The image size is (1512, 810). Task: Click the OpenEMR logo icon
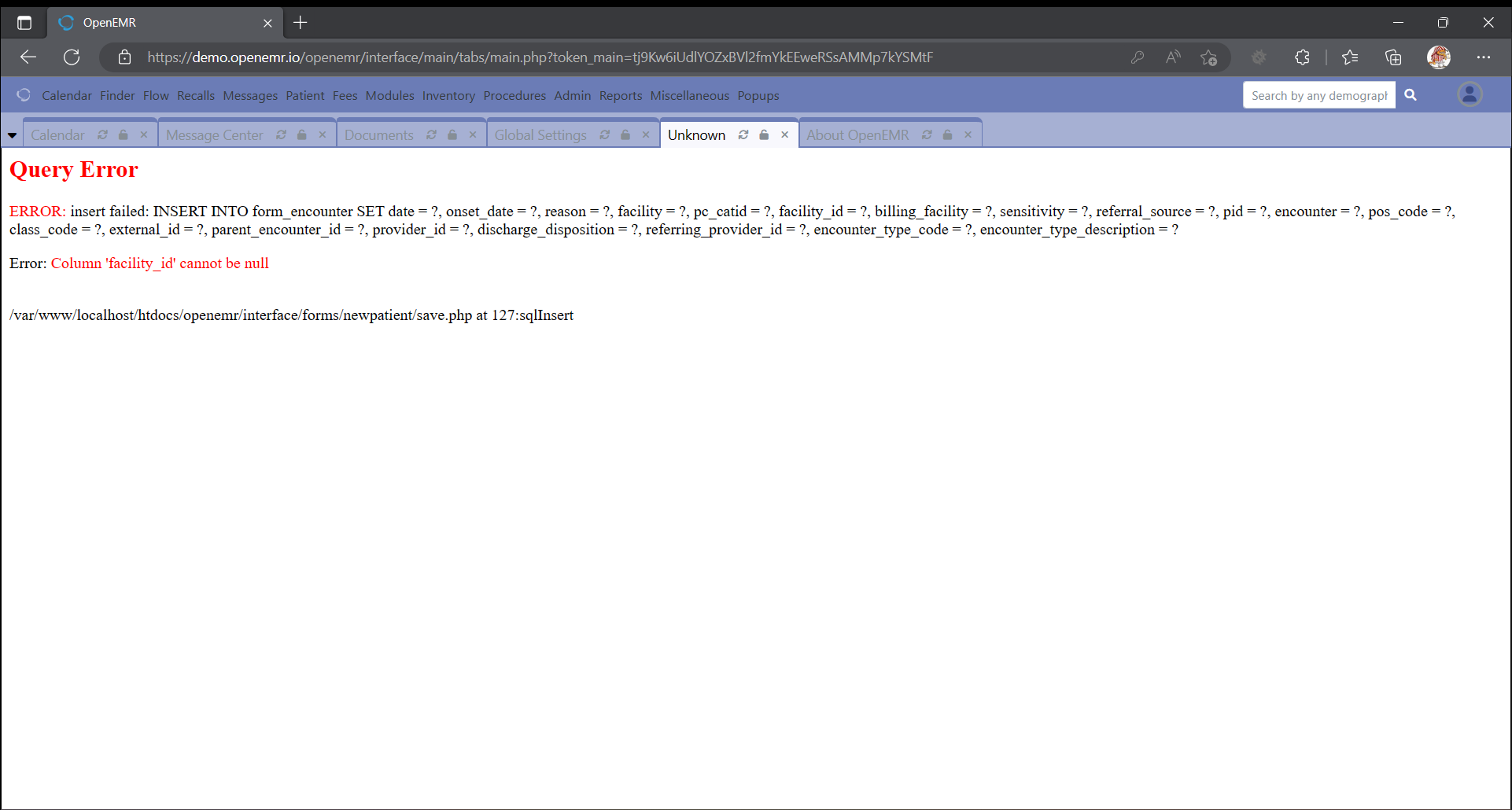[x=23, y=94]
